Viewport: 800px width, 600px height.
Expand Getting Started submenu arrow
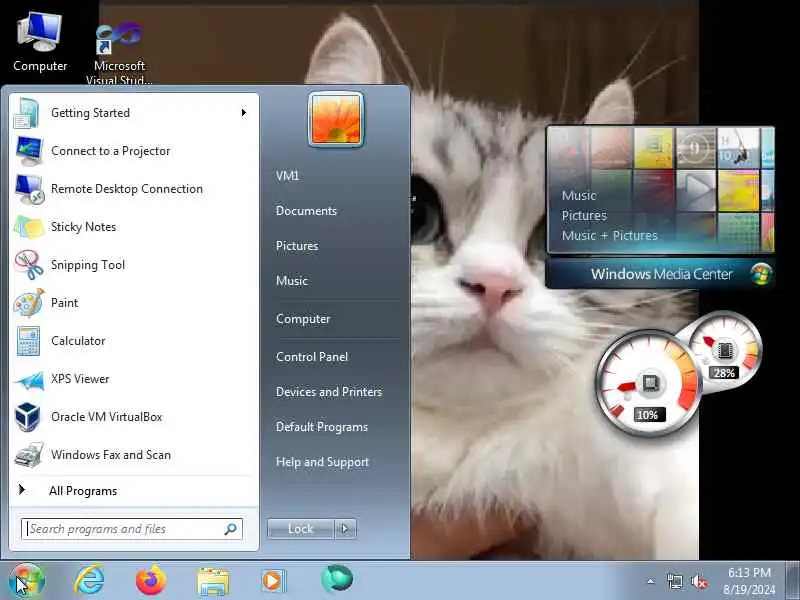244,113
